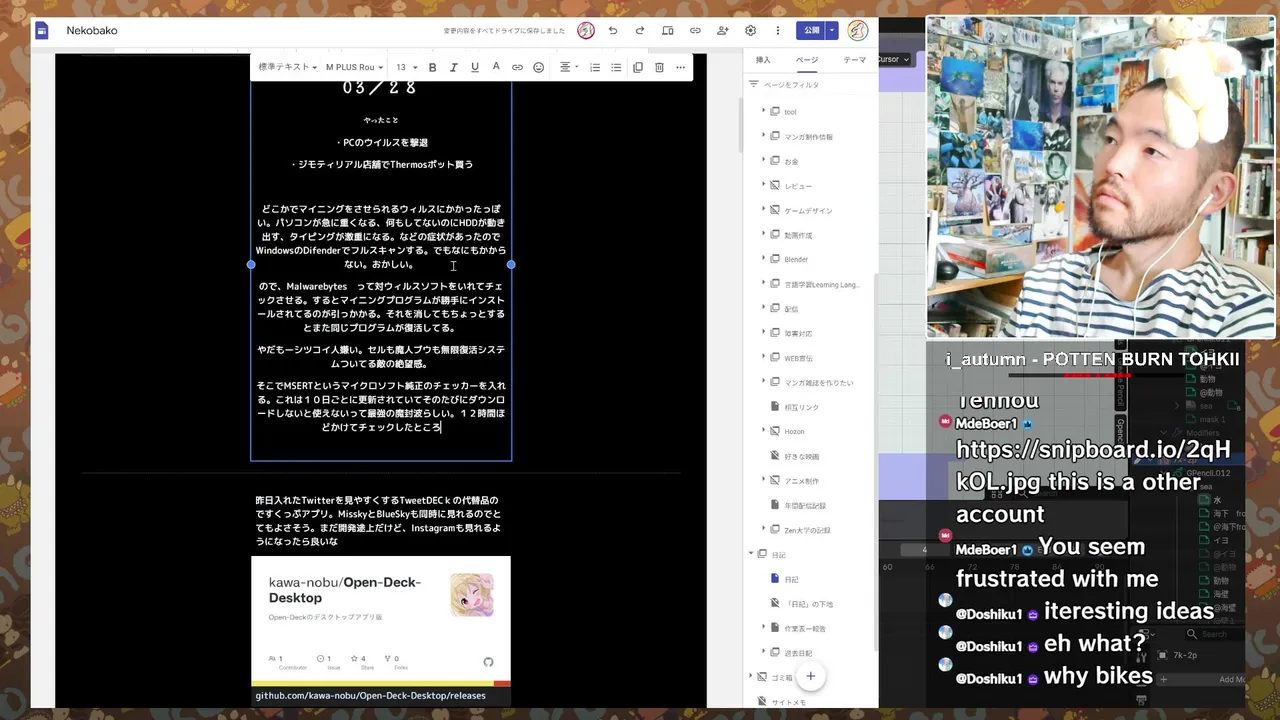The width and height of the screenshot is (1280, 720).
Task: Insert link from text toolbar
Action: (x=517, y=67)
